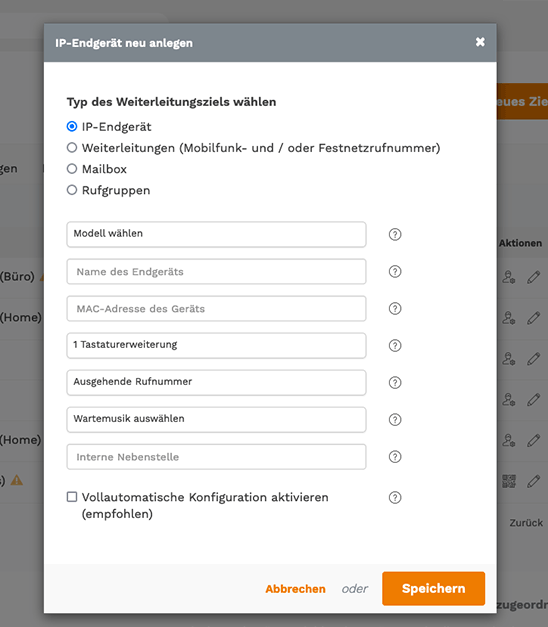Open help icon for Interne Nebenstelle

pyautogui.click(x=395, y=457)
